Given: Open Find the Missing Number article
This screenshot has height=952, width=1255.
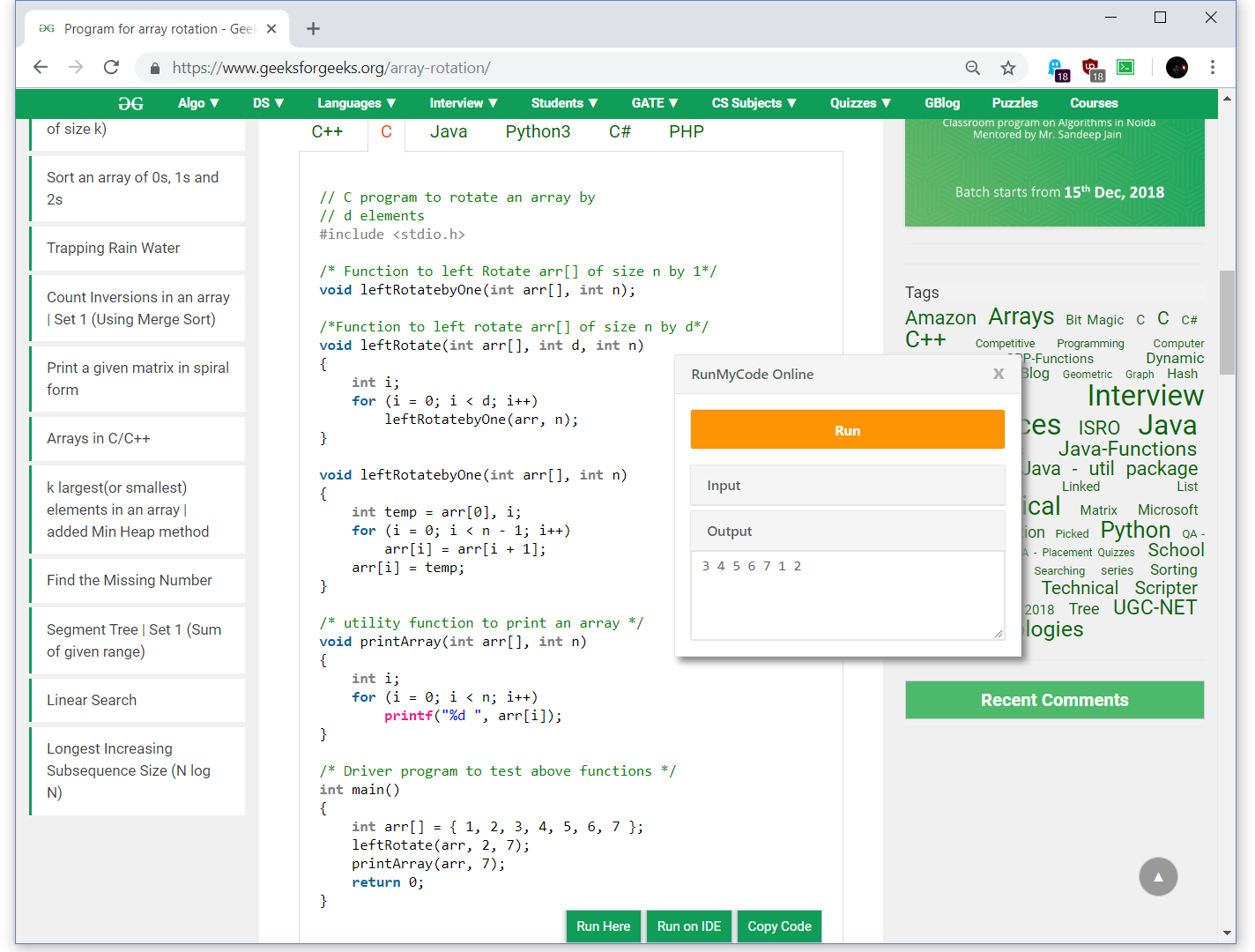Looking at the screenshot, I should tap(138, 581).
